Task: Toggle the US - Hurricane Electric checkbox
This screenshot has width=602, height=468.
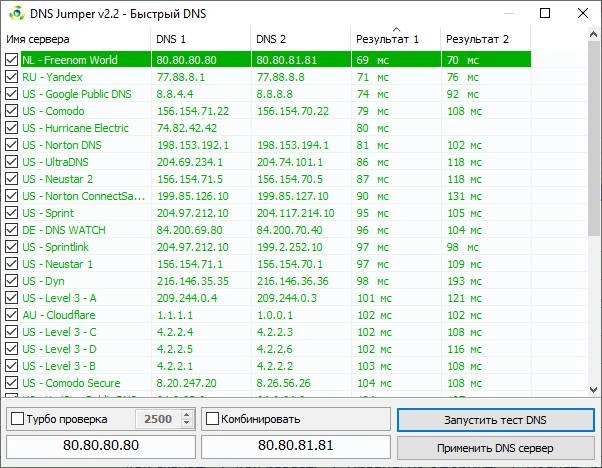Action: [x=12, y=127]
